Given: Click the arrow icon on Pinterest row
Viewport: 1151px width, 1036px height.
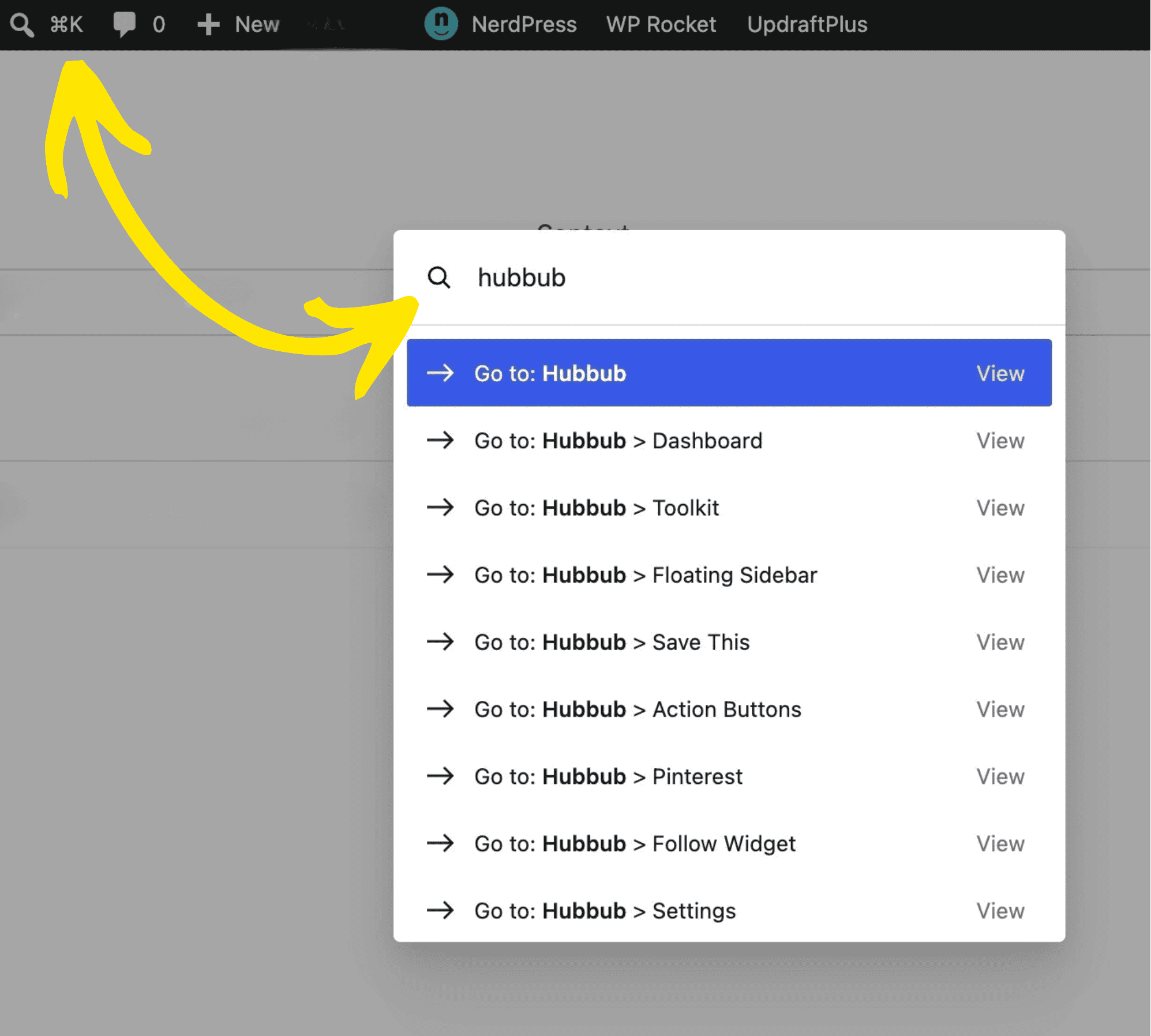Looking at the screenshot, I should point(440,776).
